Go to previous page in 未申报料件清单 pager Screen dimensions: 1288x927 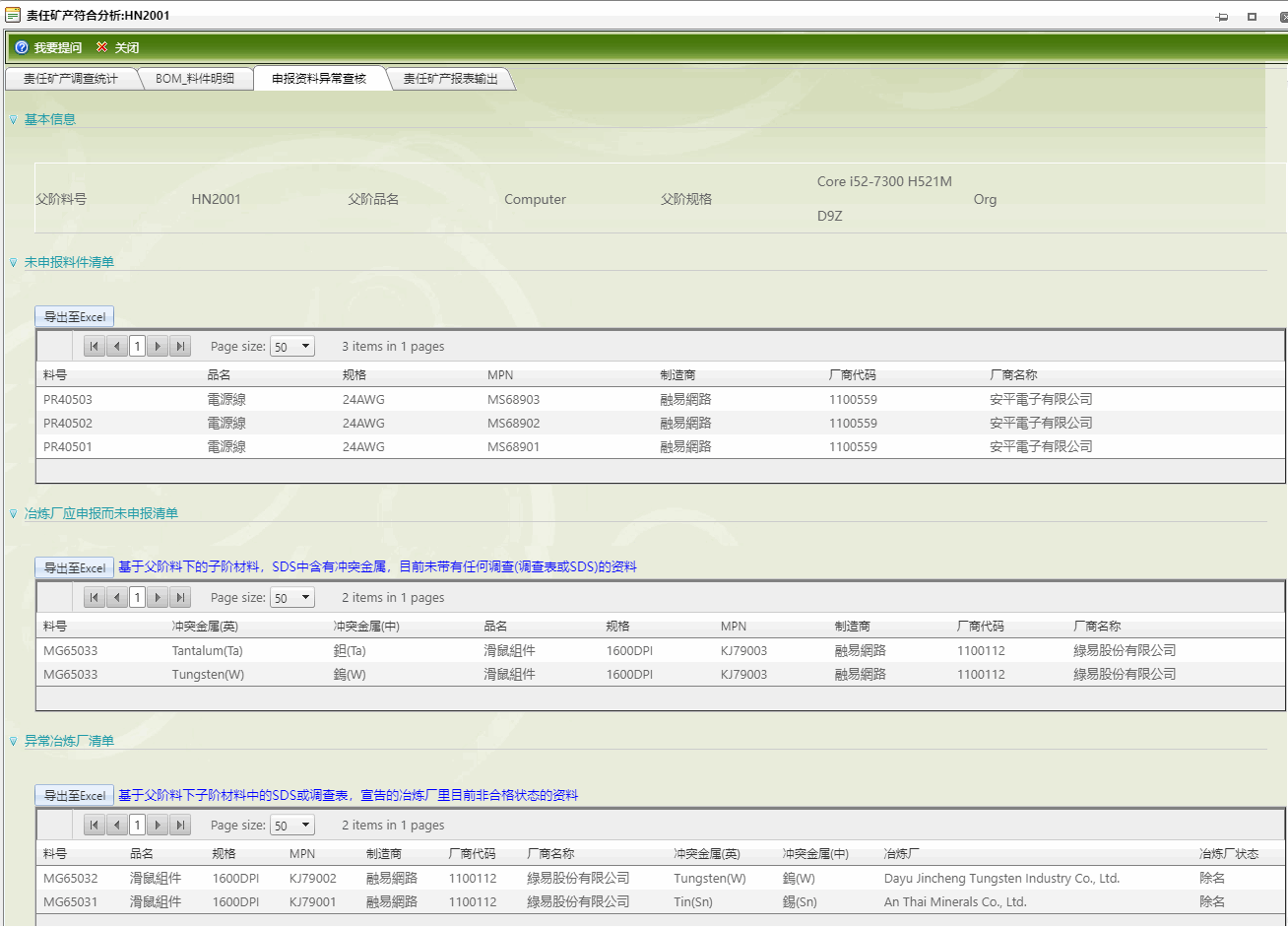[x=117, y=346]
